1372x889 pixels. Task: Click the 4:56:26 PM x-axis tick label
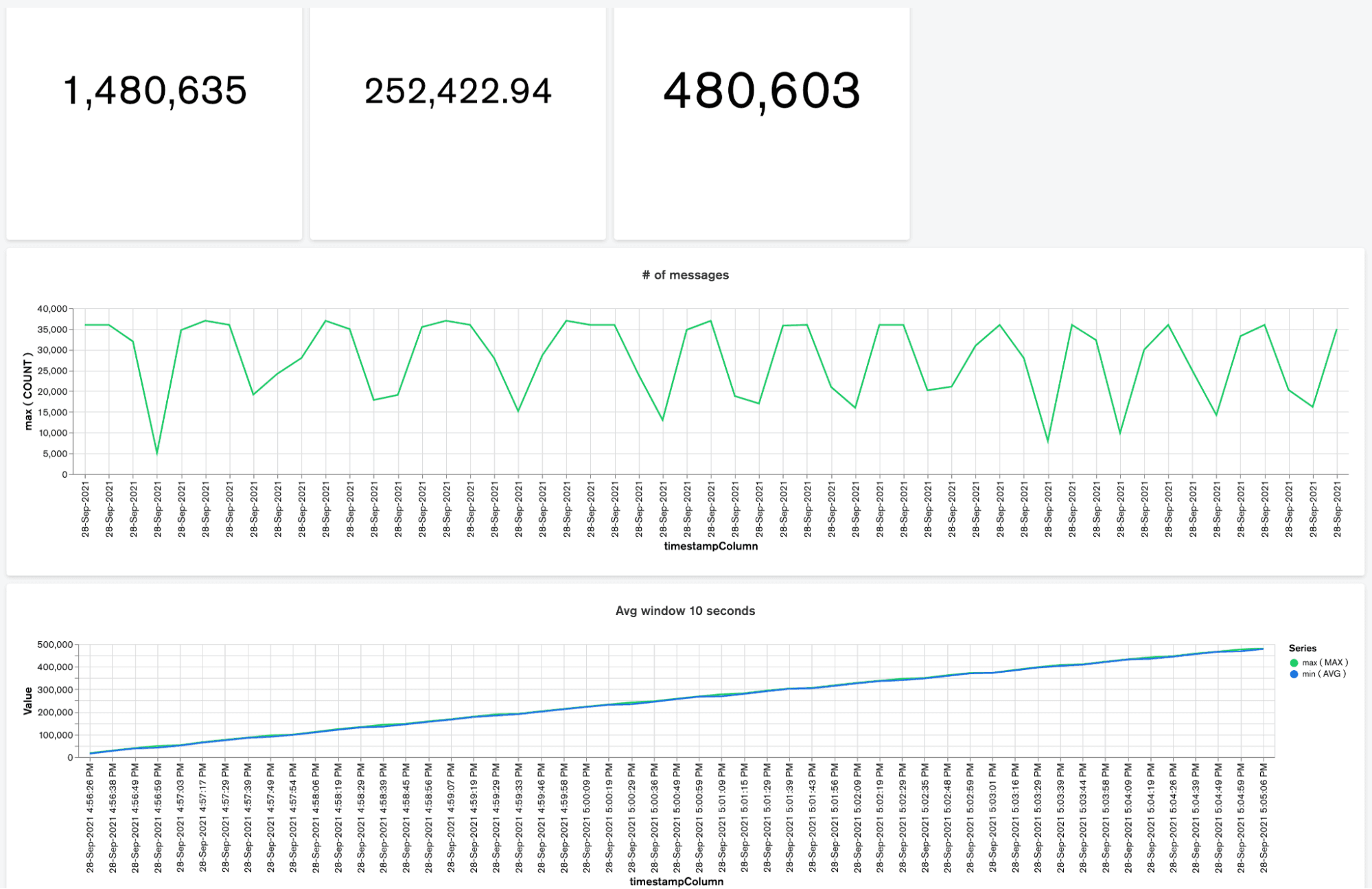pos(90,817)
